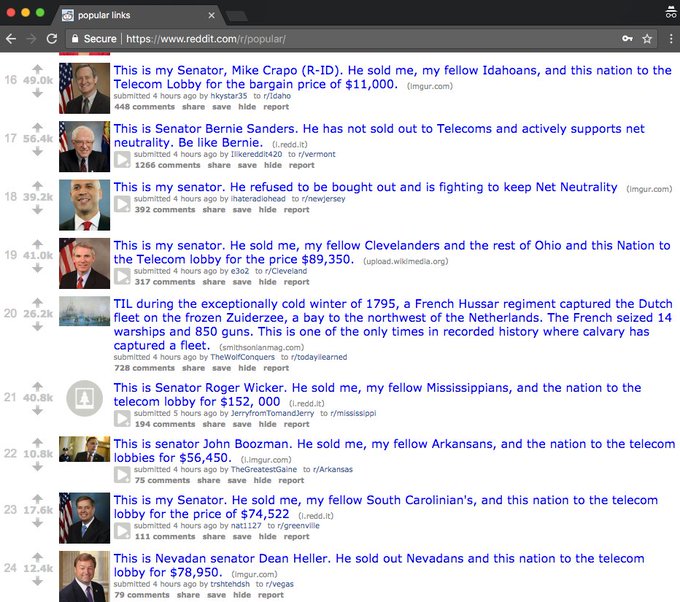680x602 pixels.
Task: View the secure lock site info
Action: 94,39
